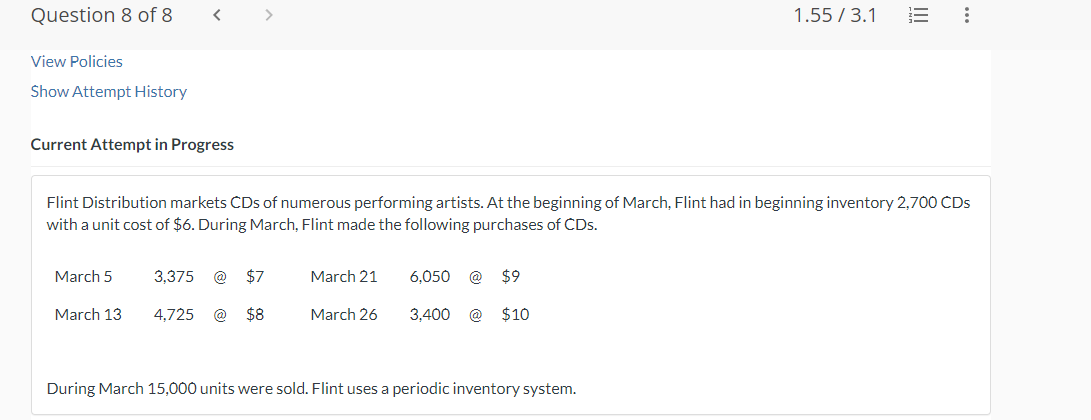Select the March 13 purchase date
The image size is (1091, 420).
coord(88,314)
